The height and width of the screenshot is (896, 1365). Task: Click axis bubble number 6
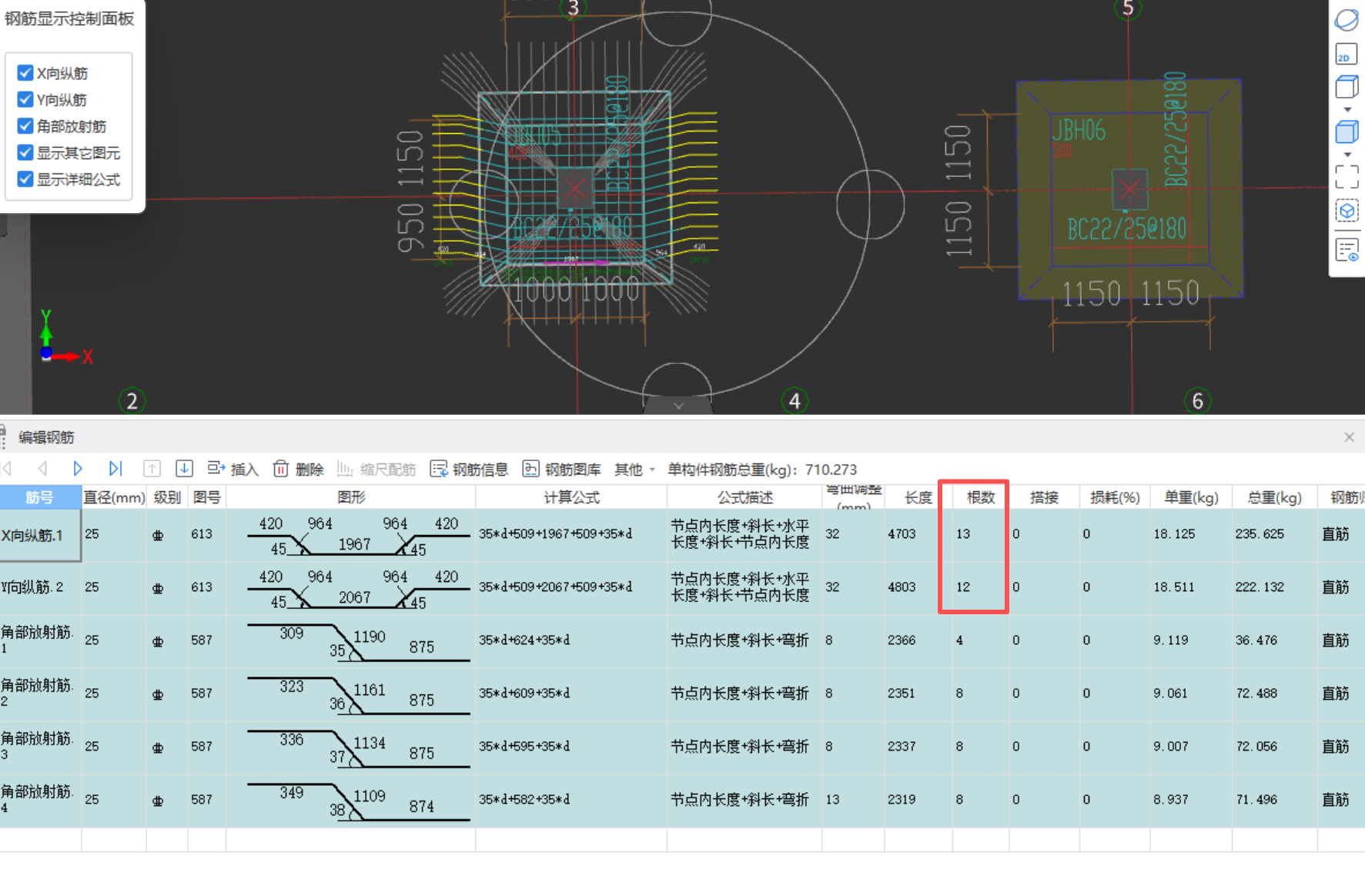click(x=1197, y=400)
